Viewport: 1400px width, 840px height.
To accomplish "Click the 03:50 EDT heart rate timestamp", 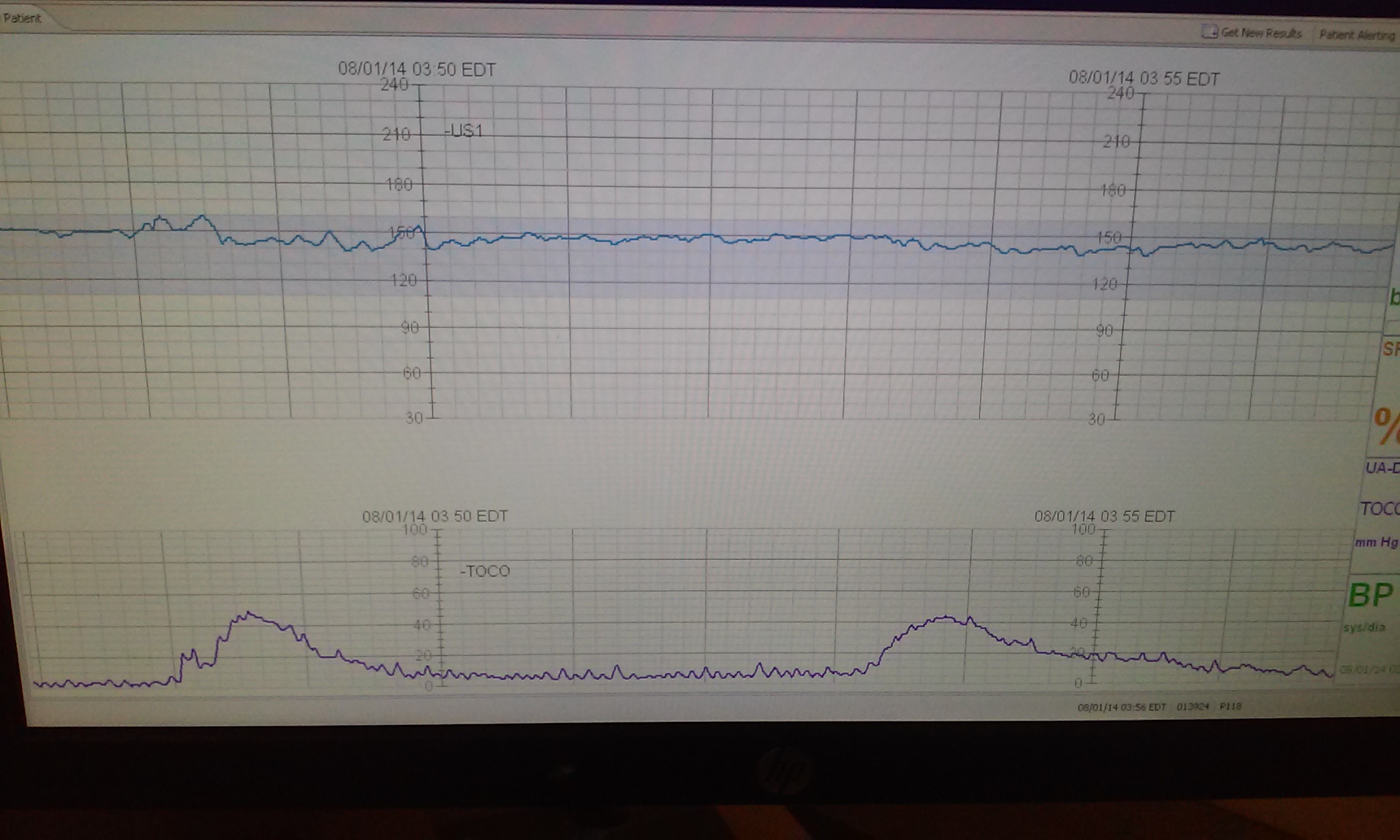I will tap(417, 69).
